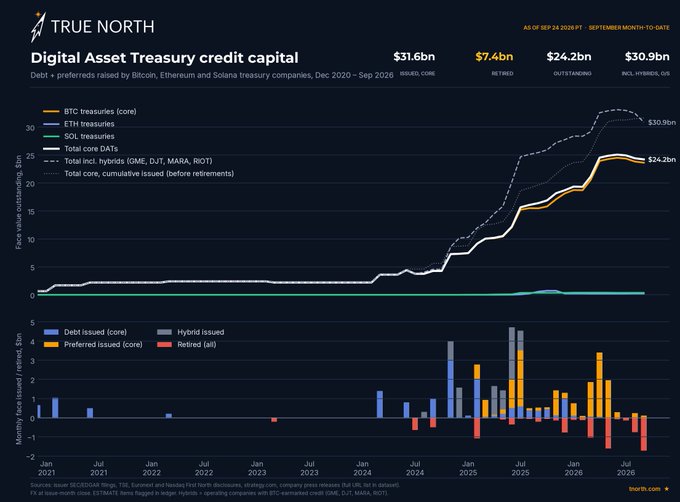The image size is (680, 502).
Task: Click the 'OUTSTANDING' caption
Action: (572, 73)
